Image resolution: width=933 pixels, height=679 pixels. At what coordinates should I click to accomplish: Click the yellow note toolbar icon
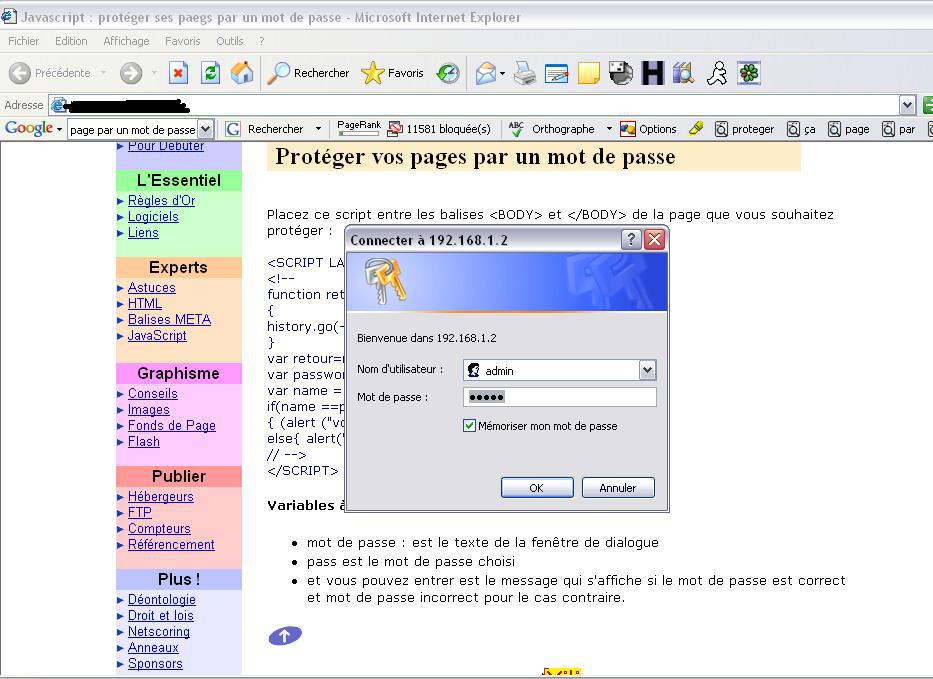(x=588, y=73)
